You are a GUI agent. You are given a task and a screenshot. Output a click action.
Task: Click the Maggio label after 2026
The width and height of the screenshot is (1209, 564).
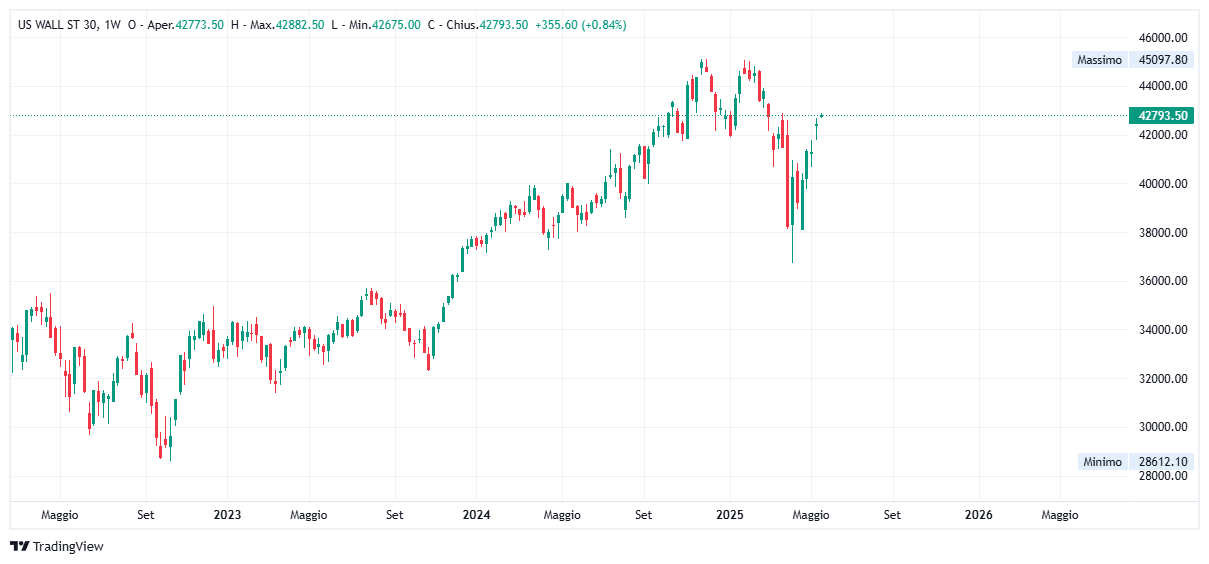1060,515
